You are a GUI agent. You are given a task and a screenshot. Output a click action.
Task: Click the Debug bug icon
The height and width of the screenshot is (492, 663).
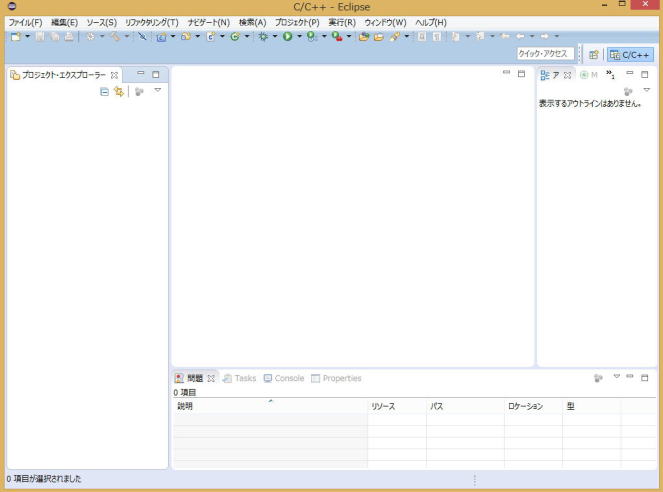[x=263, y=37]
